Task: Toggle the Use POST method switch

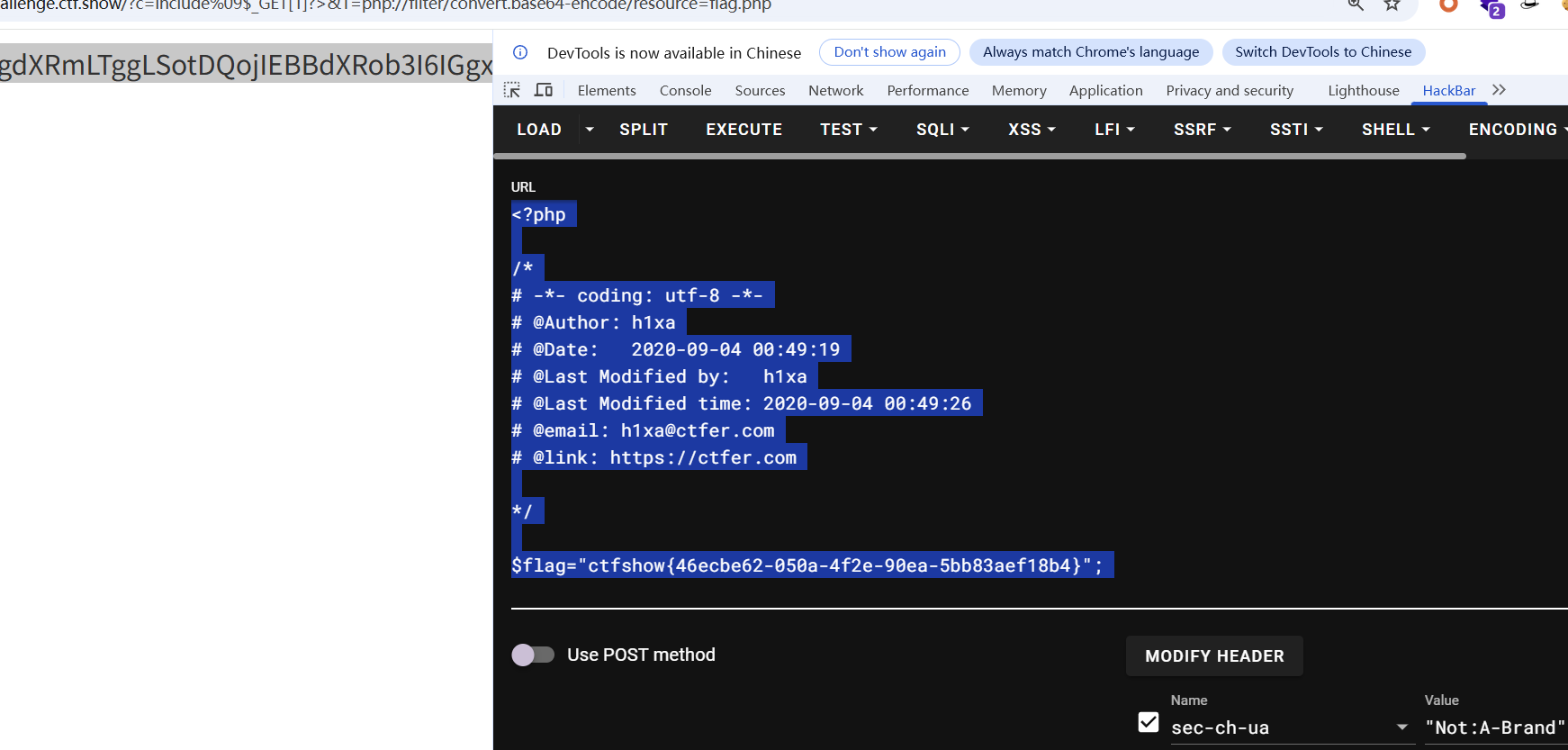Action: tap(533, 655)
